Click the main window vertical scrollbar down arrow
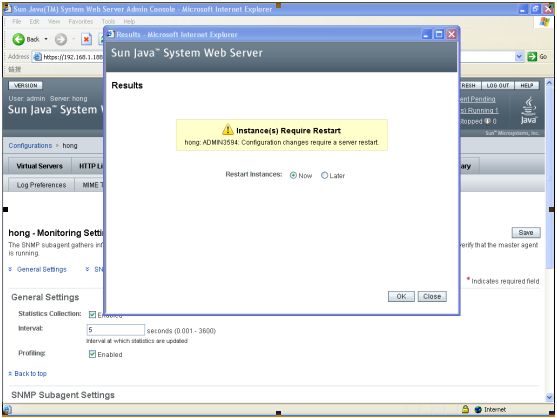The width and height of the screenshot is (557, 418). (x=549, y=398)
